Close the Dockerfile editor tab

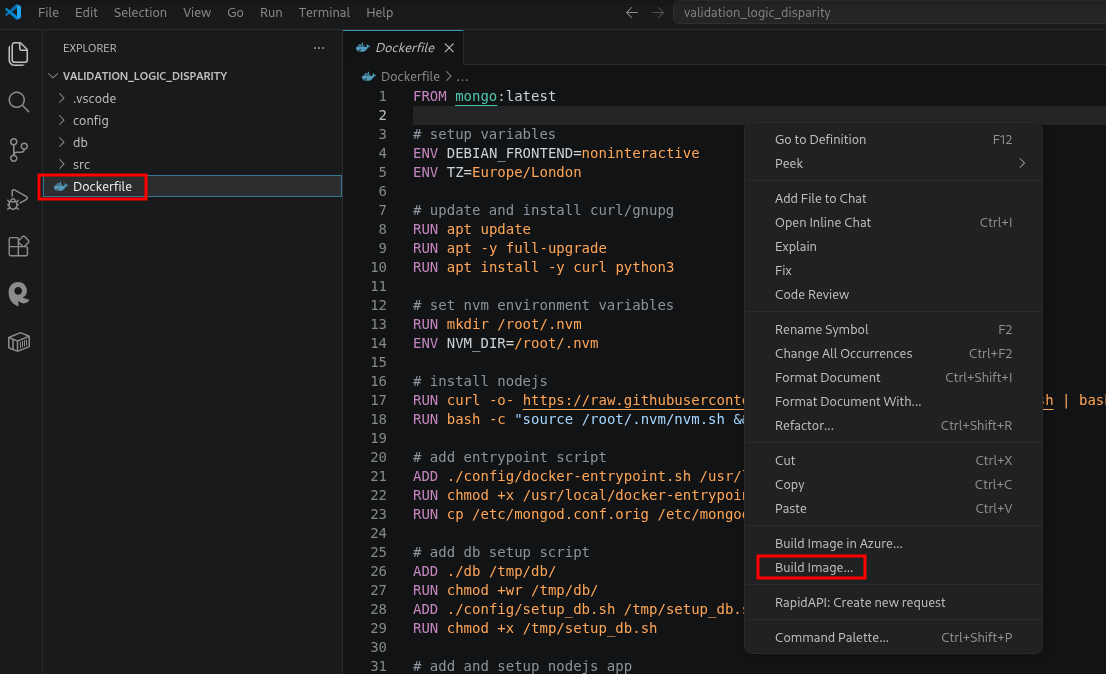[449, 48]
